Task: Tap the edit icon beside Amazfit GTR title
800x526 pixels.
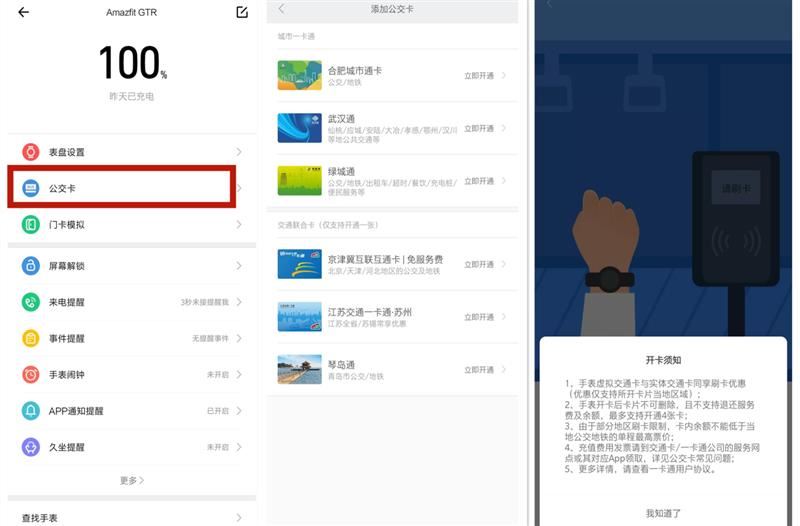Action: [x=242, y=12]
